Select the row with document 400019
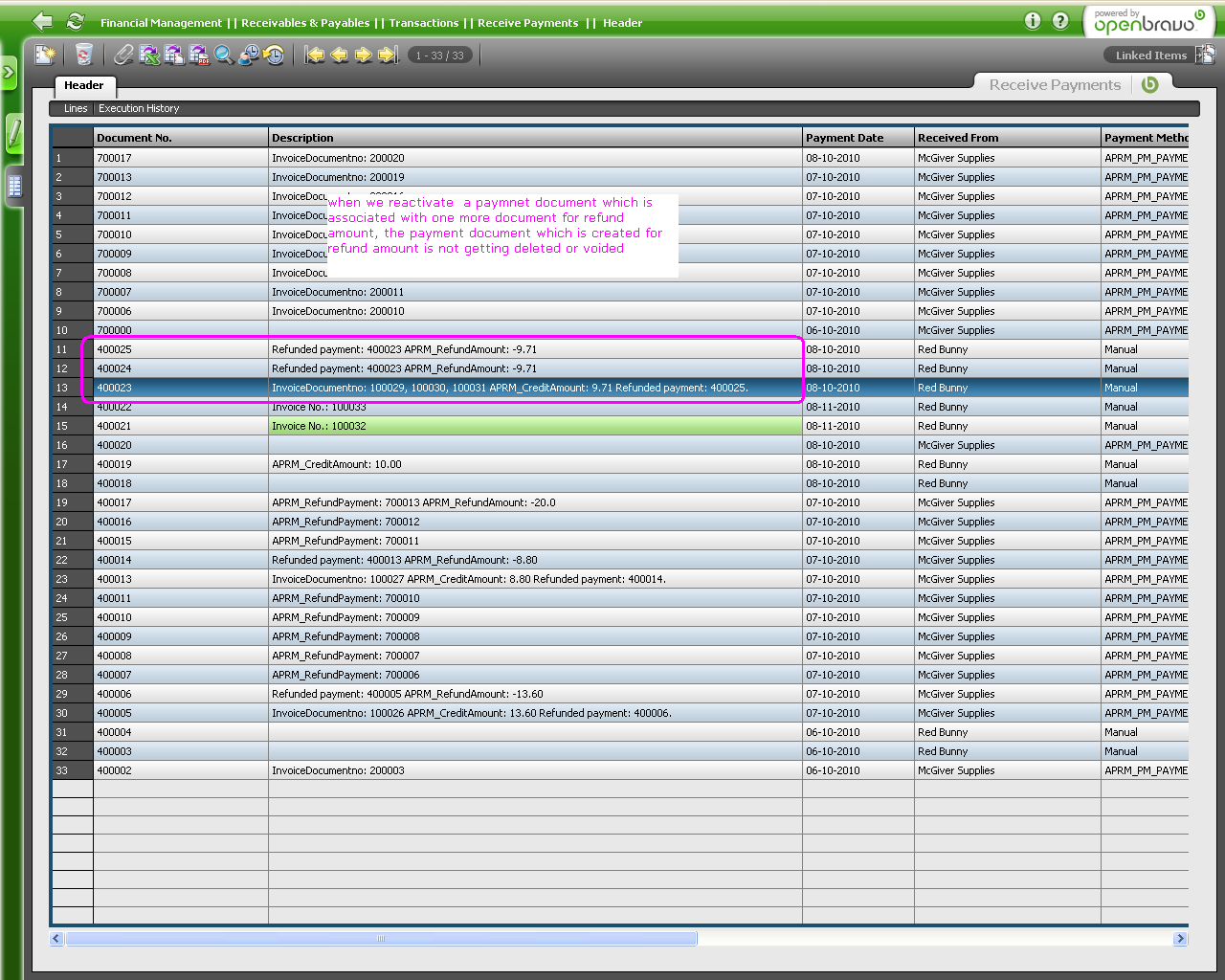The width and height of the screenshot is (1225, 980). coord(115,464)
